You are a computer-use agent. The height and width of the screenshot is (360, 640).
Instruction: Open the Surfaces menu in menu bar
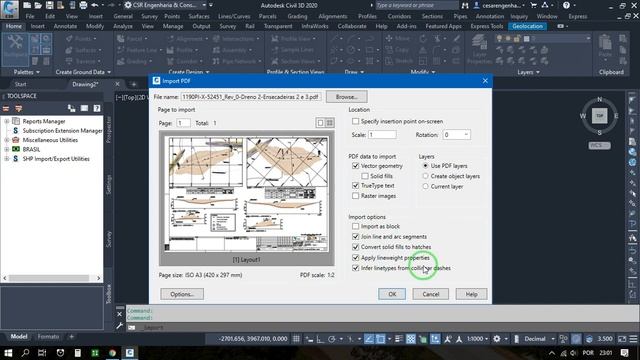199,16
